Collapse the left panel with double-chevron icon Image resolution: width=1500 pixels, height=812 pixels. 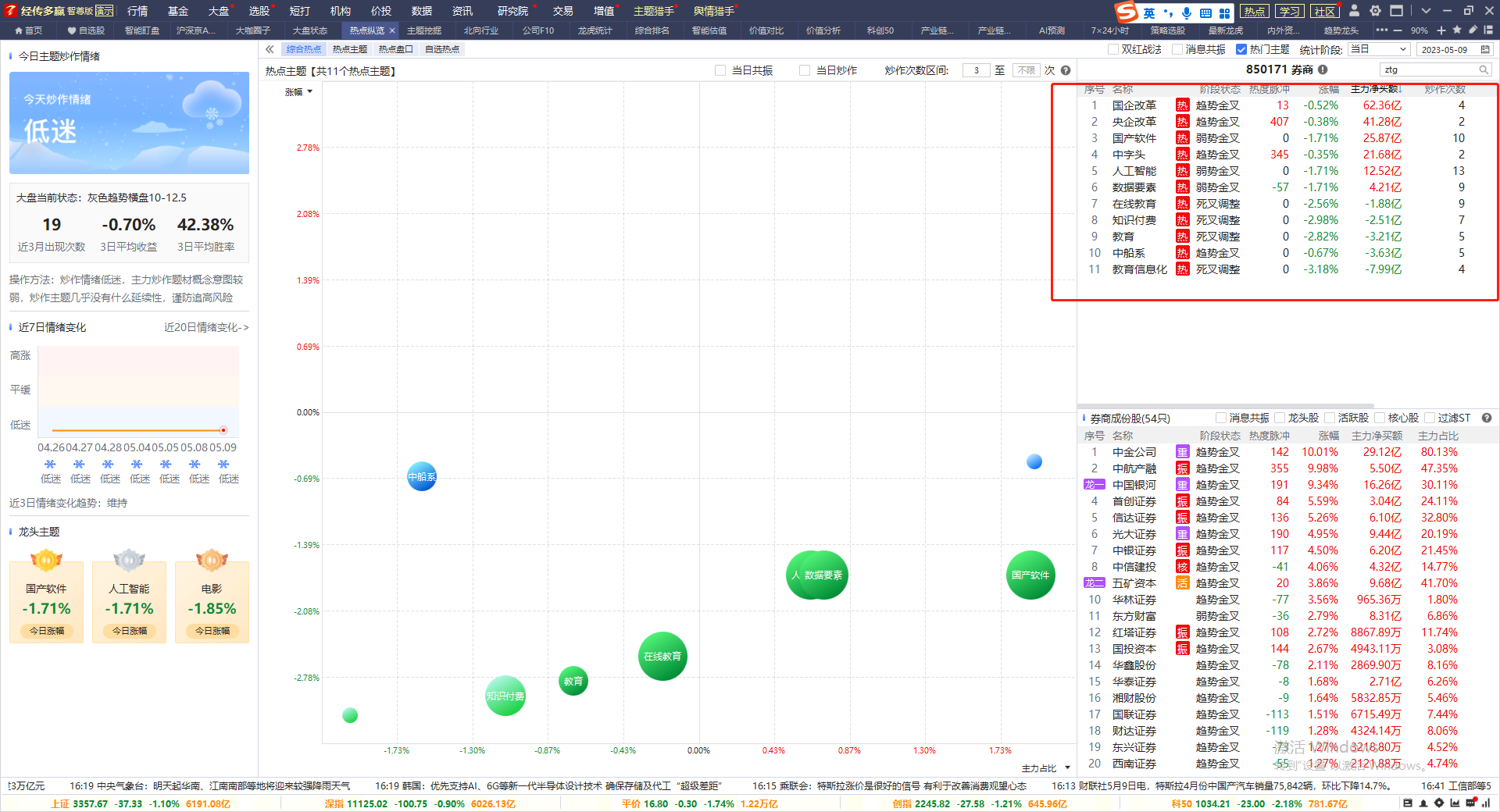pyautogui.click(x=270, y=48)
